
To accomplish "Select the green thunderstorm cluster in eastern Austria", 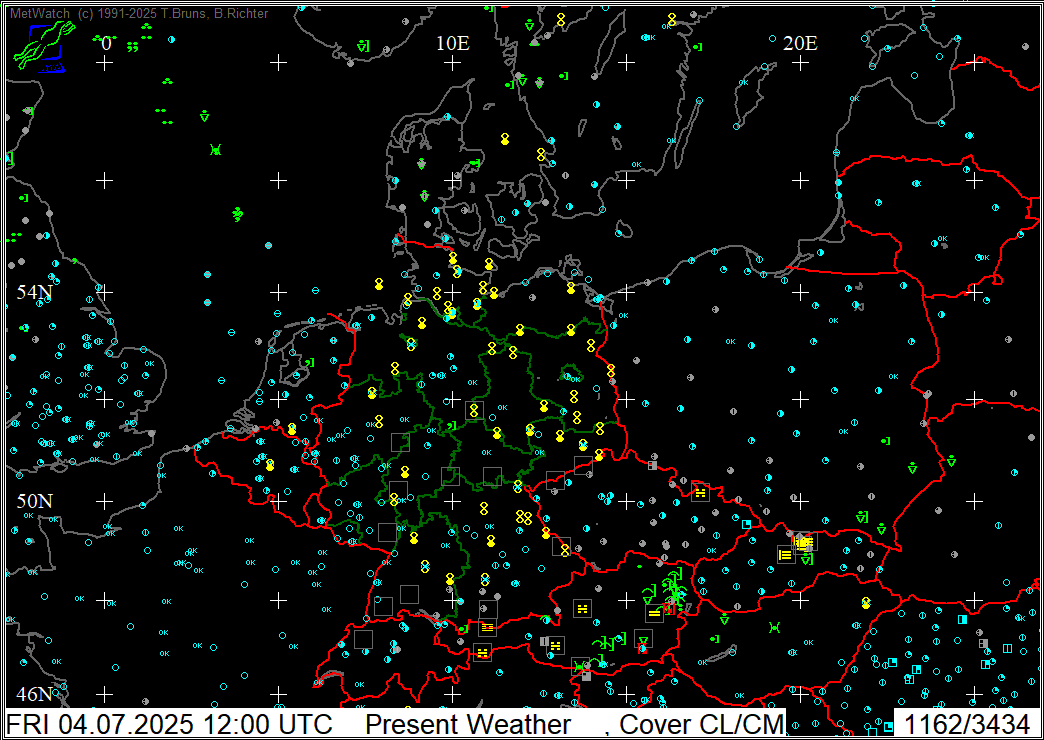I will click(676, 588).
